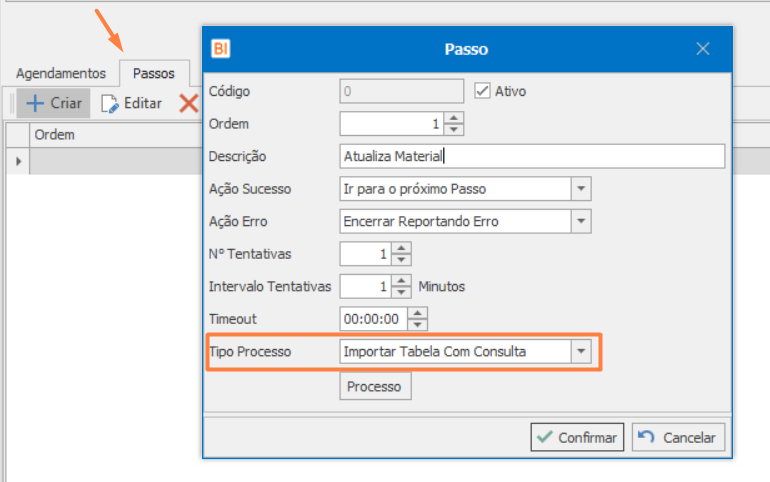Click the Criar plus icon
Screen dimensions: 770x482
click(35, 103)
